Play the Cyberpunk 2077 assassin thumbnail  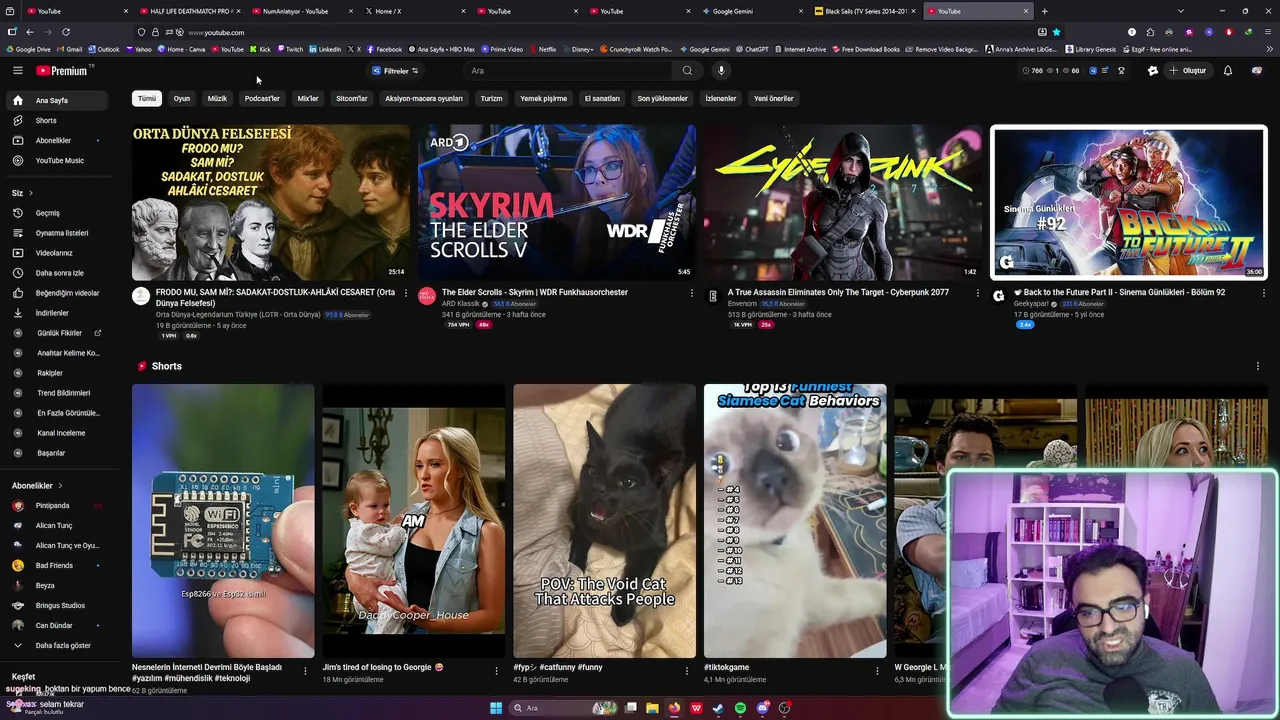coord(843,202)
